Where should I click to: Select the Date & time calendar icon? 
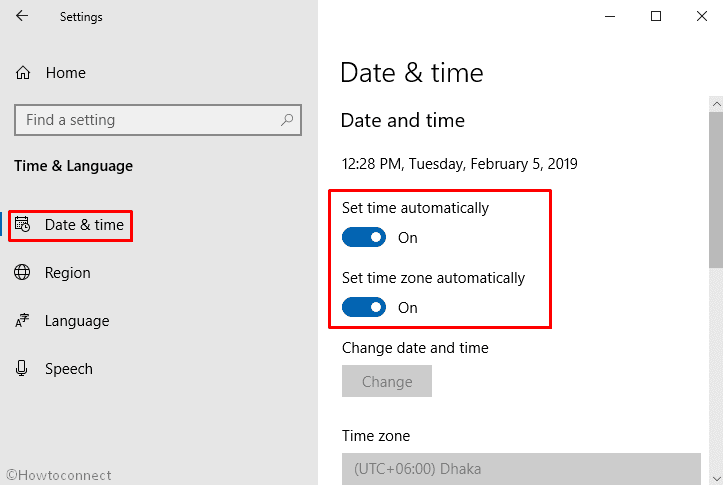point(22,225)
